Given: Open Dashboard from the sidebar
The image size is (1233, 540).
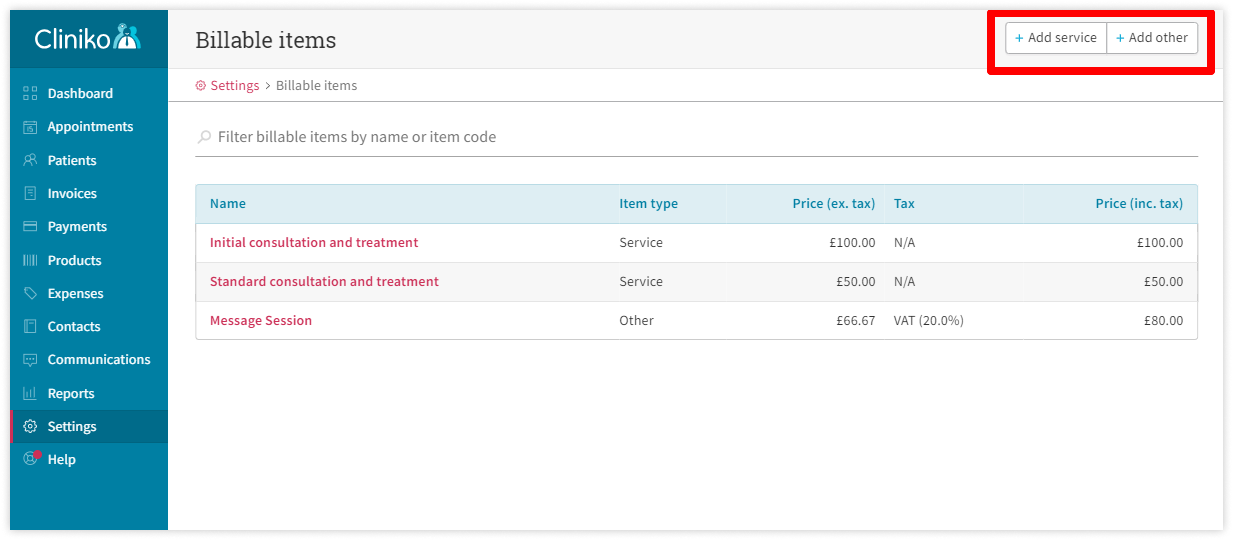Looking at the screenshot, I should (x=80, y=93).
